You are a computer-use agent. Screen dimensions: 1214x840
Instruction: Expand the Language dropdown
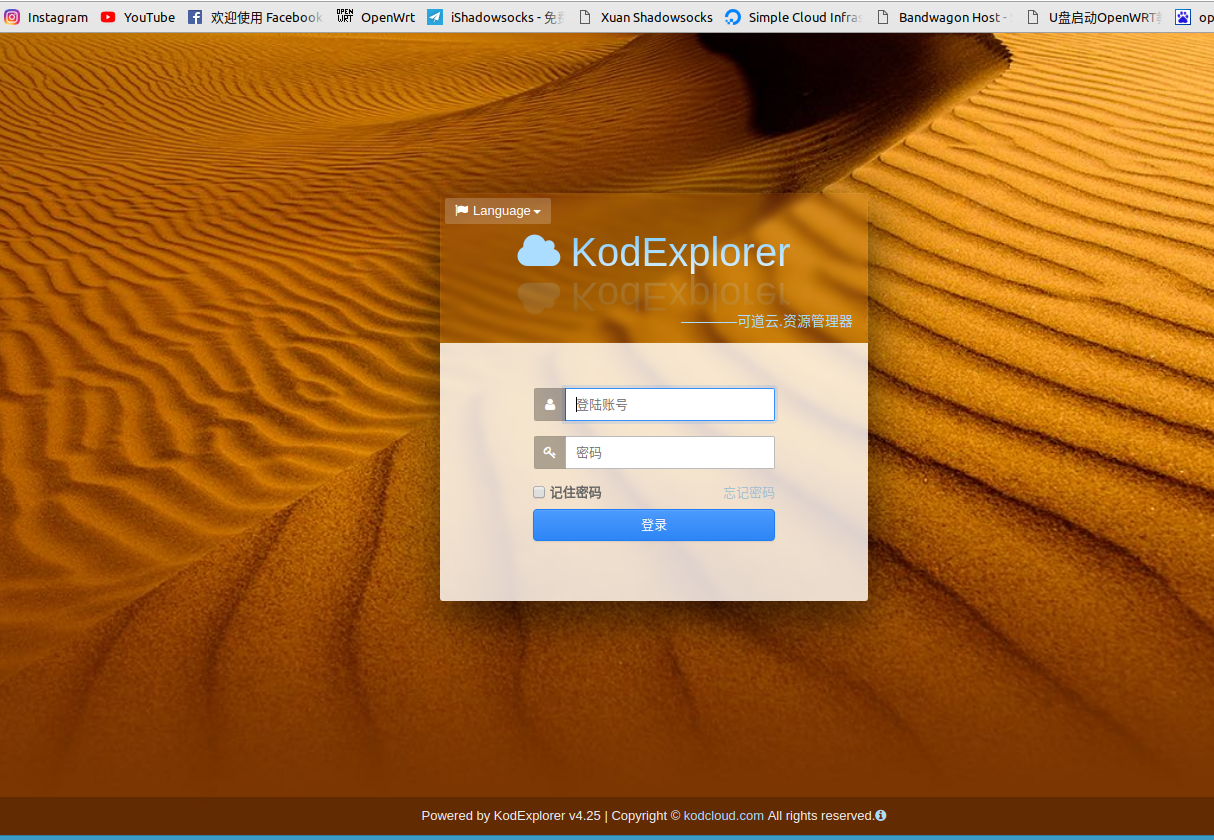tap(498, 211)
